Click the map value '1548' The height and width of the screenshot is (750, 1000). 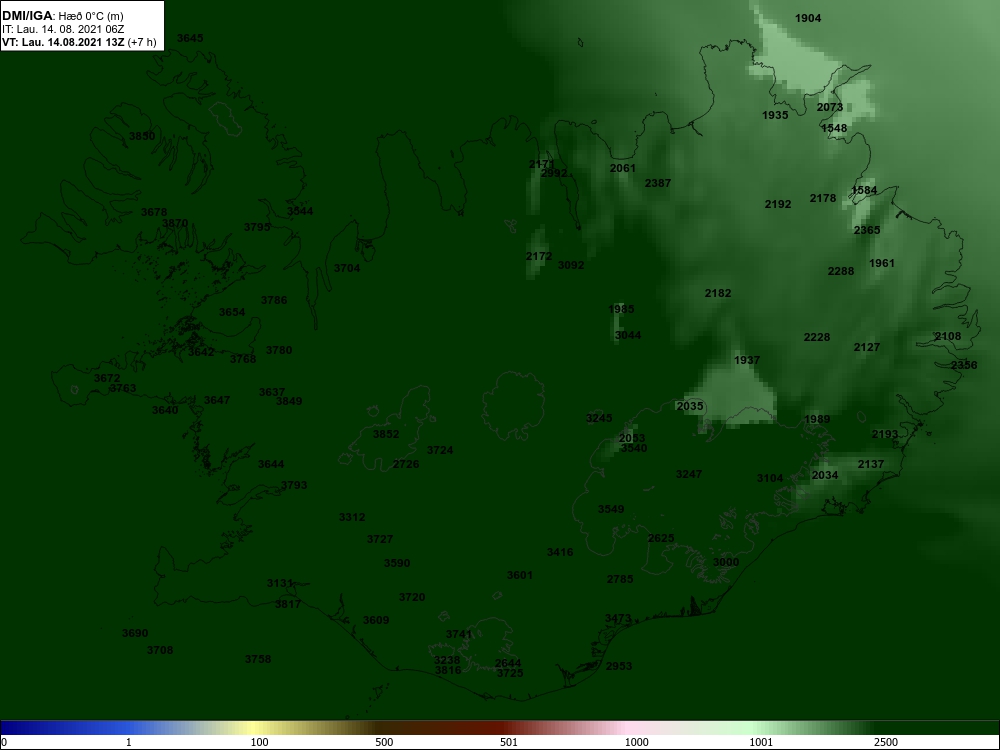point(834,128)
